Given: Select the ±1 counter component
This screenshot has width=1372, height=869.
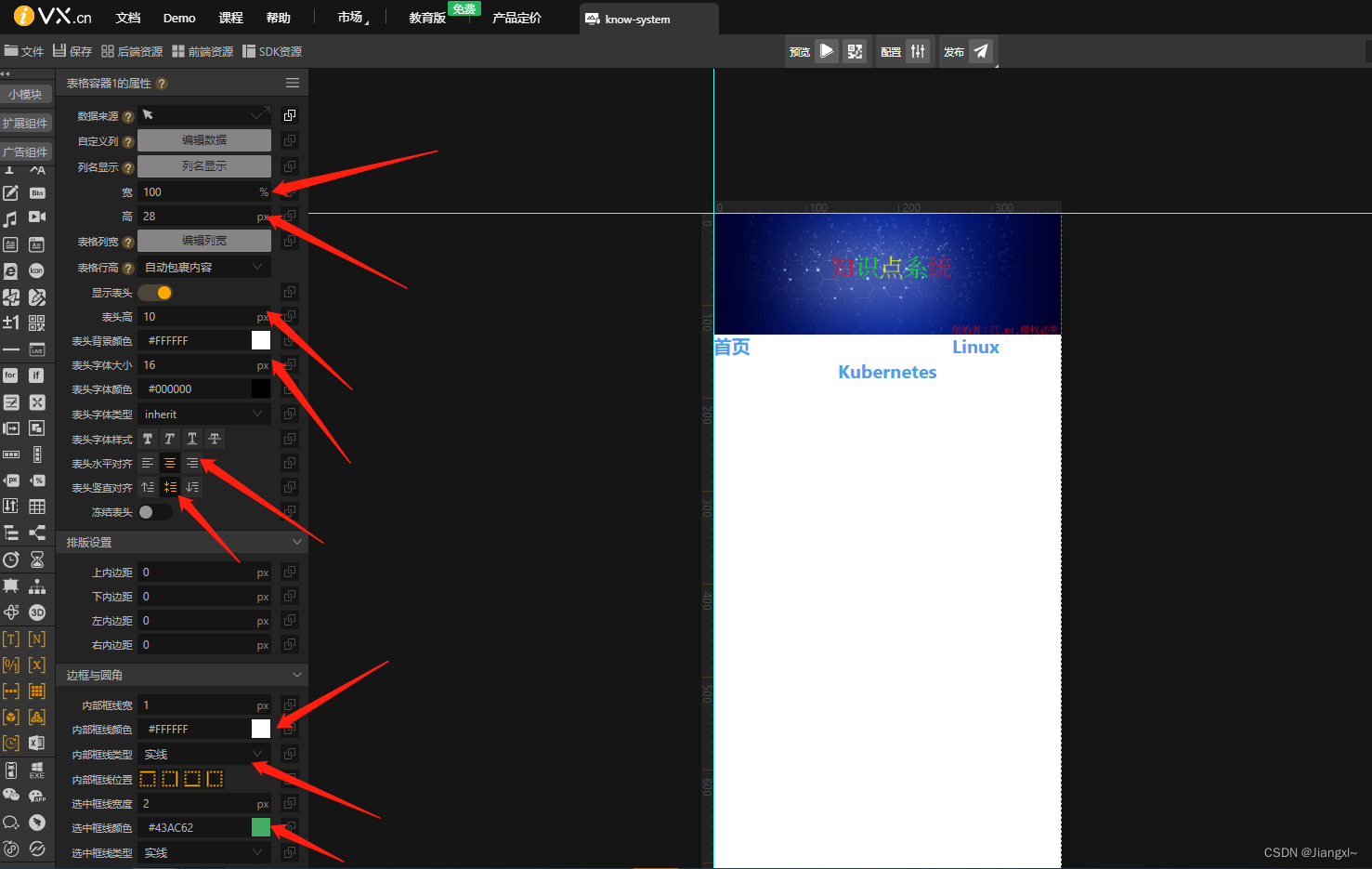Looking at the screenshot, I should pos(10,323).
